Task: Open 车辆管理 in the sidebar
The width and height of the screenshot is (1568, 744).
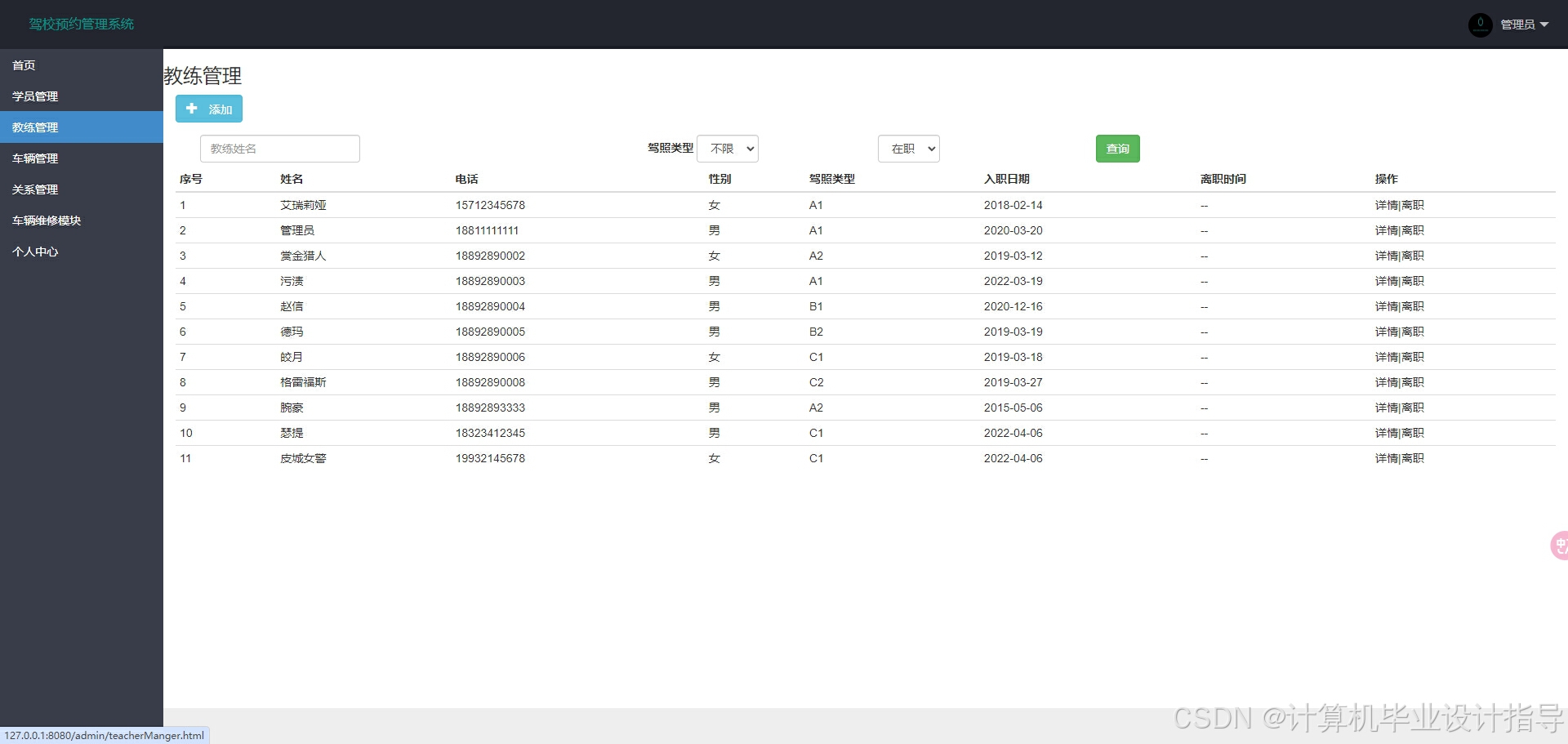Action: [x=82, y=158]
